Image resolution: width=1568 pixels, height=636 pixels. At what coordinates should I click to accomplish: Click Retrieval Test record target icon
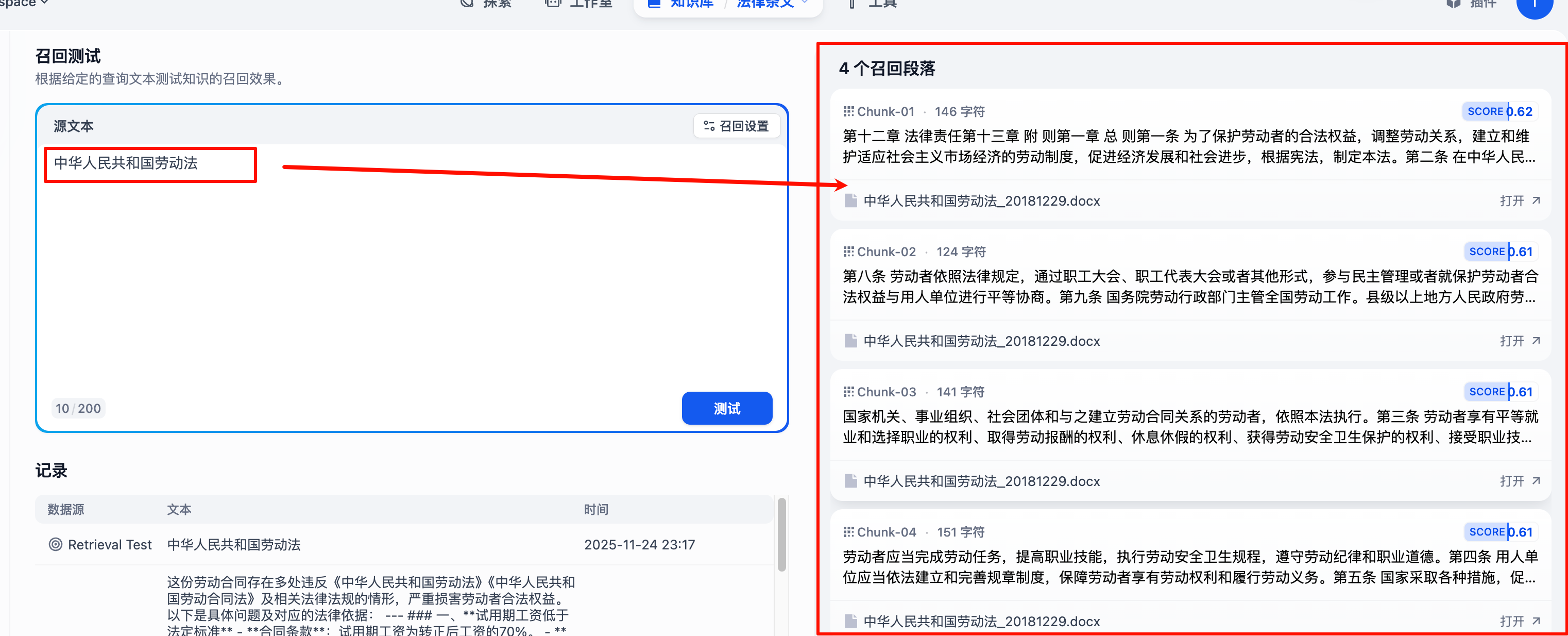[x=56, y=545]
